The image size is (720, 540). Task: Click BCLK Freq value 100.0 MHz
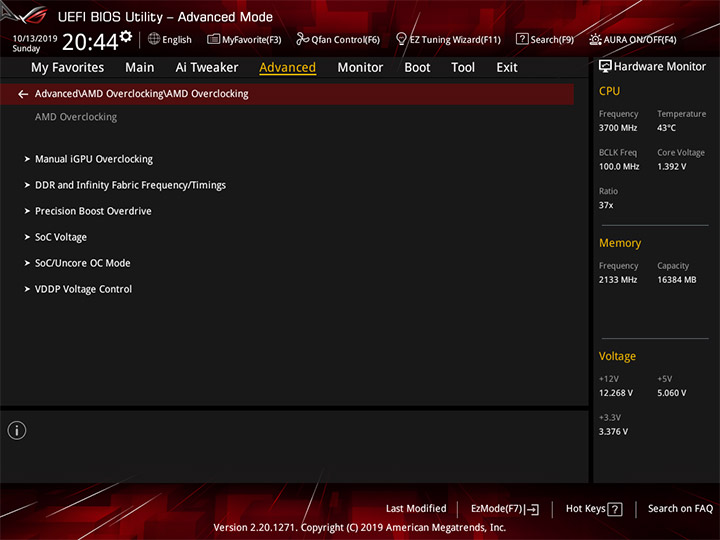[619, 167]
